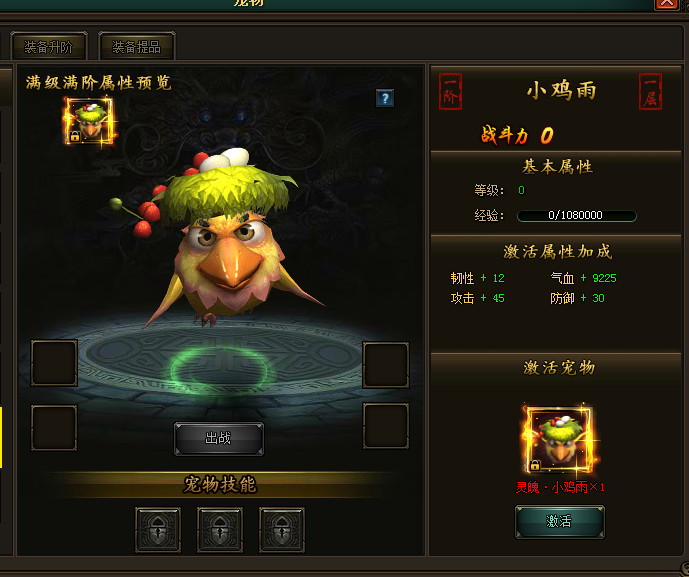
Task: Select the upper right empty equipment slot
Action: coord(386,365)
